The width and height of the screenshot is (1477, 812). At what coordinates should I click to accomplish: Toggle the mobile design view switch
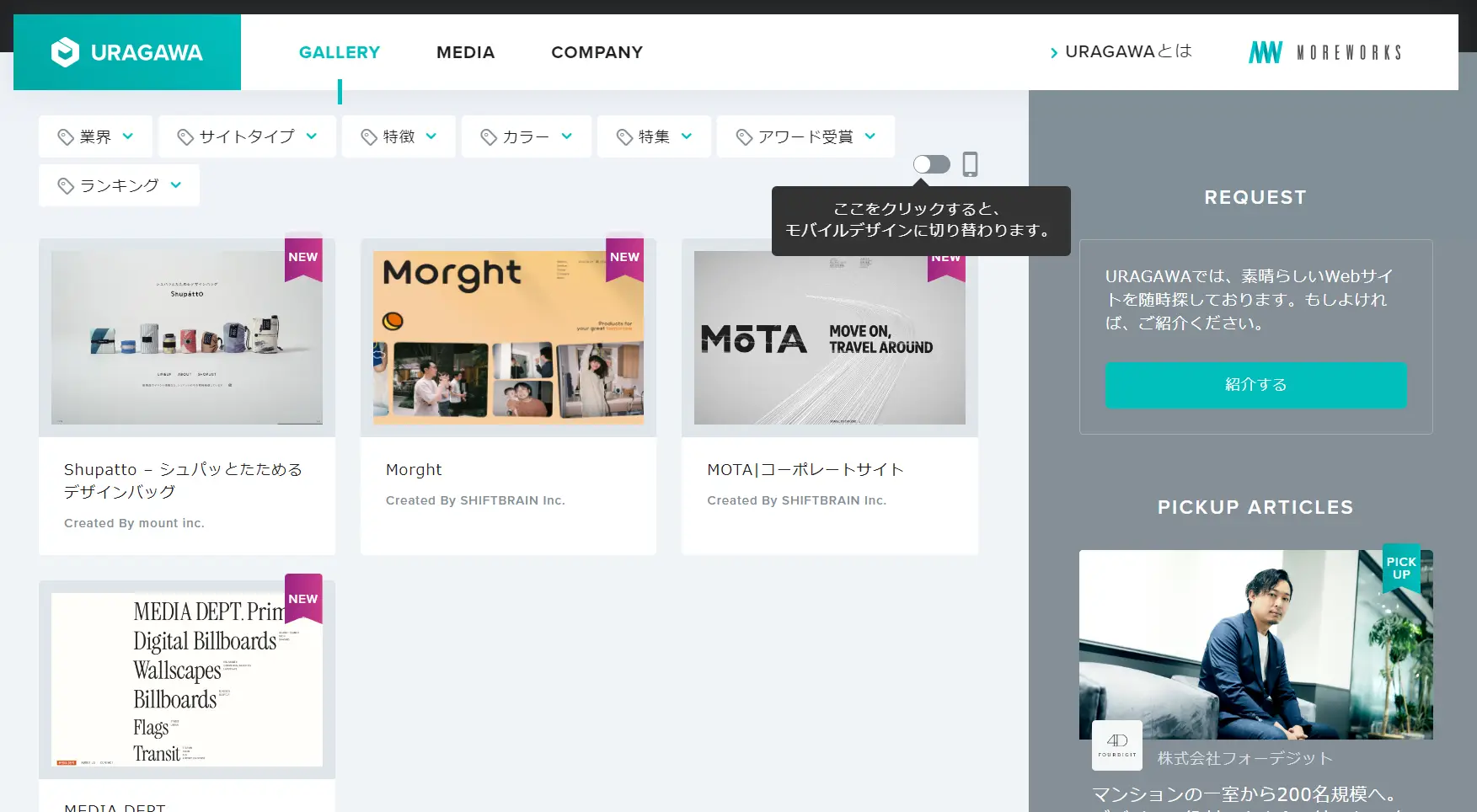click(932, 164)
